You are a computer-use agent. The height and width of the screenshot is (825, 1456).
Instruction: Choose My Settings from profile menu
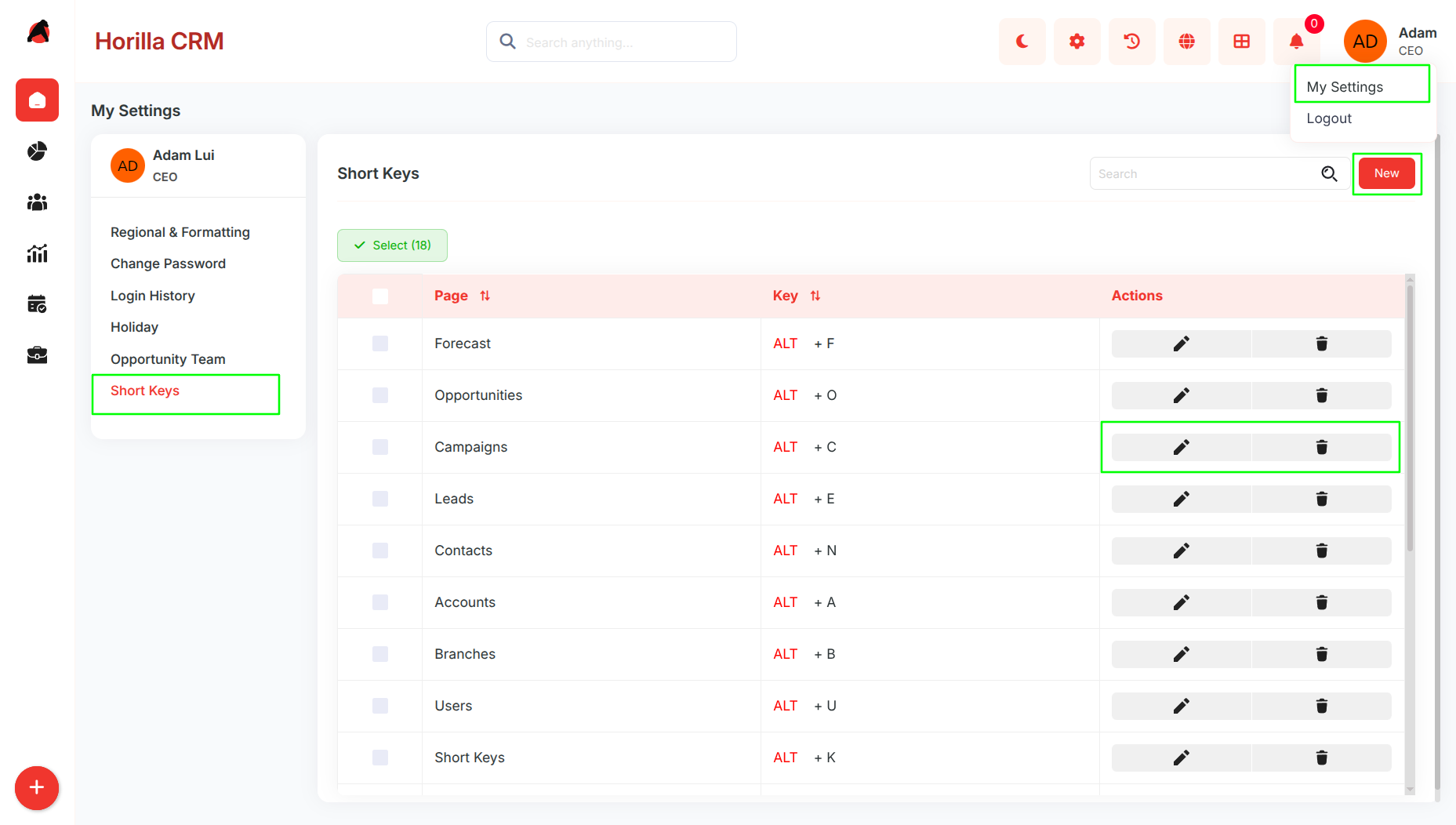point(1345,87)
